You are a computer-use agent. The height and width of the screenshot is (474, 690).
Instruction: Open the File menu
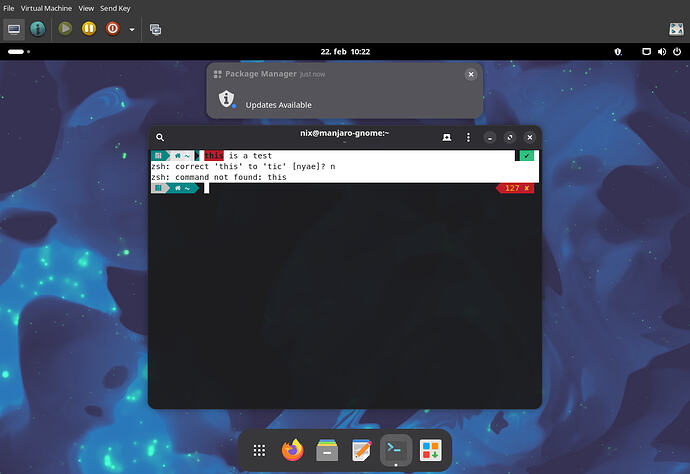9,8
